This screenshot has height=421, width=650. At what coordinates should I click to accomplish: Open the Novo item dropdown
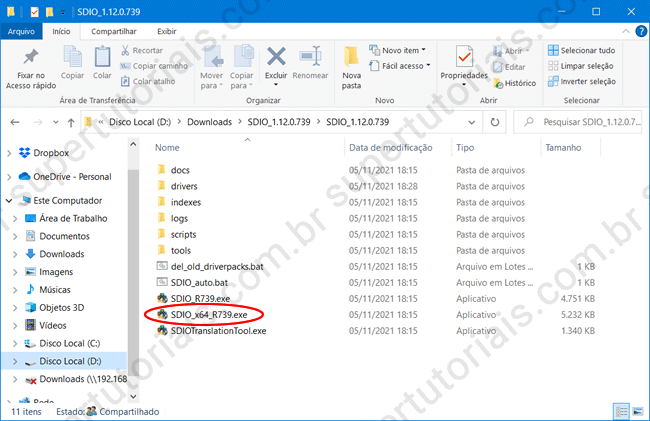[x=399, y=50]
